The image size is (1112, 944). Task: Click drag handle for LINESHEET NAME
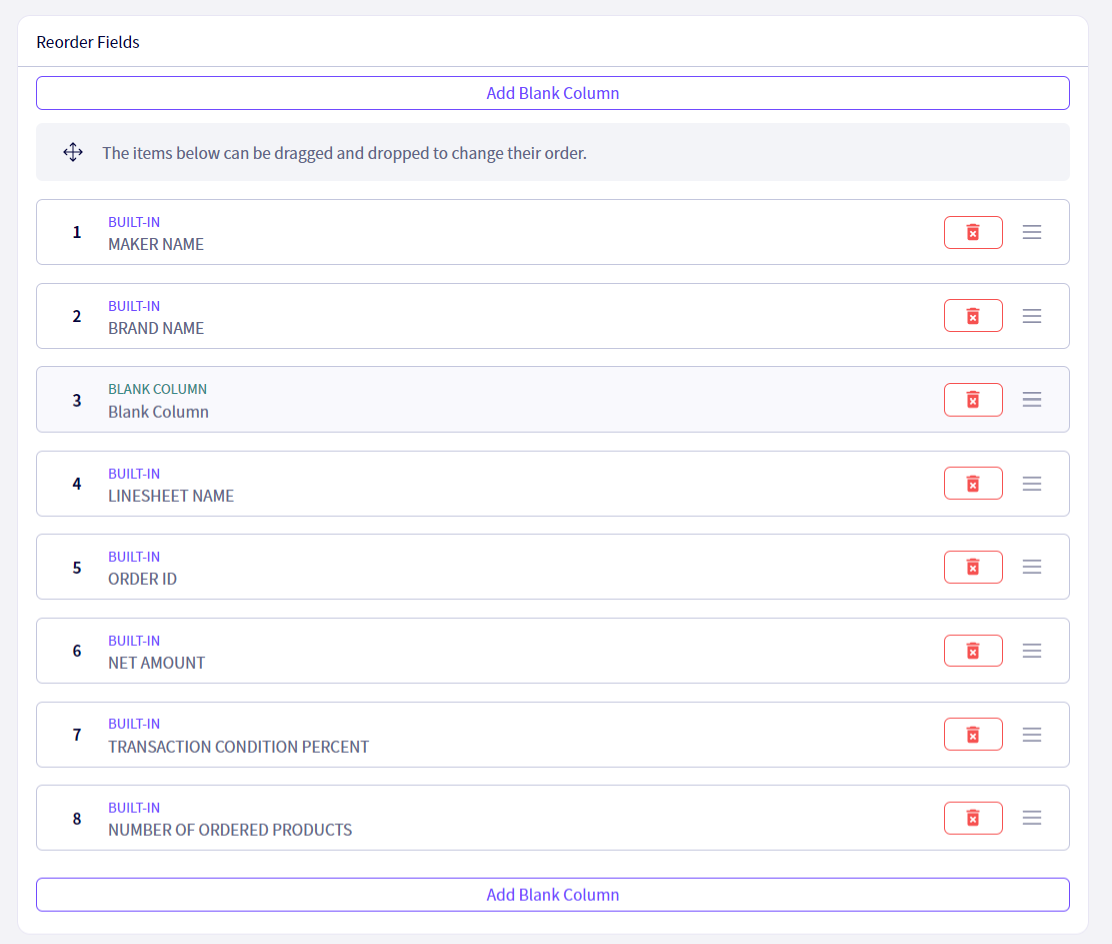1032,484
